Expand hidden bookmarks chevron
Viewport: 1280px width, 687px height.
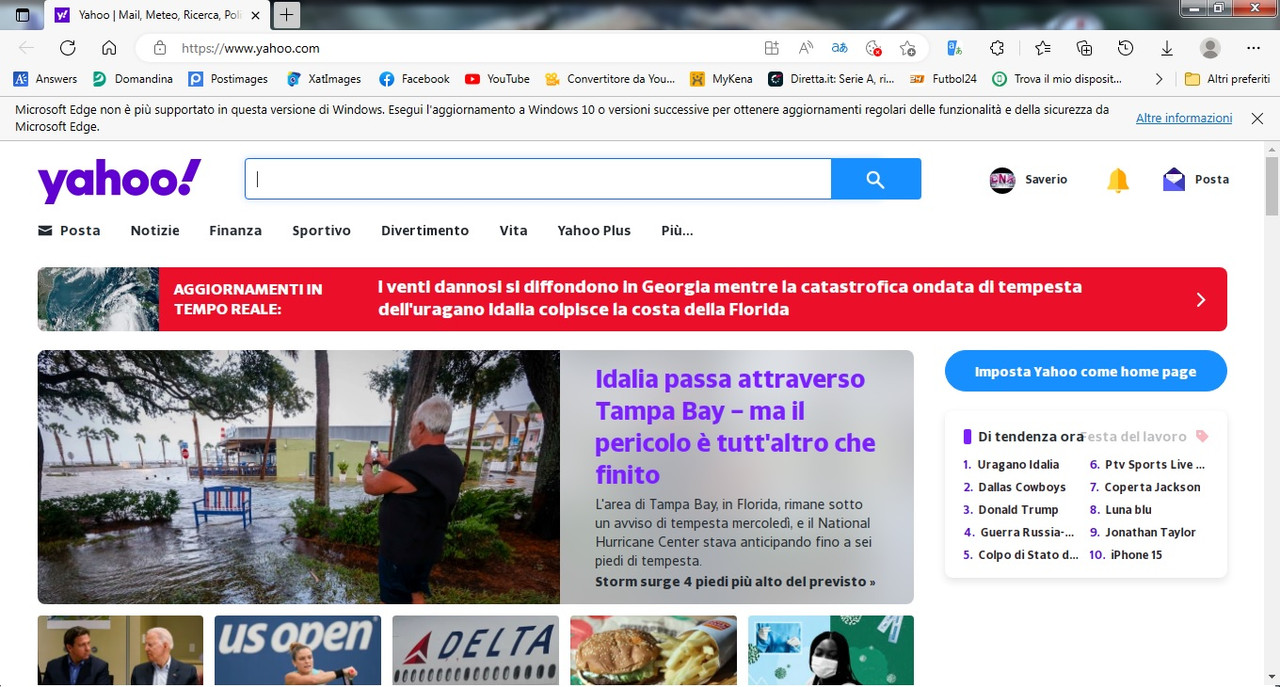[x=1159, y=79]
